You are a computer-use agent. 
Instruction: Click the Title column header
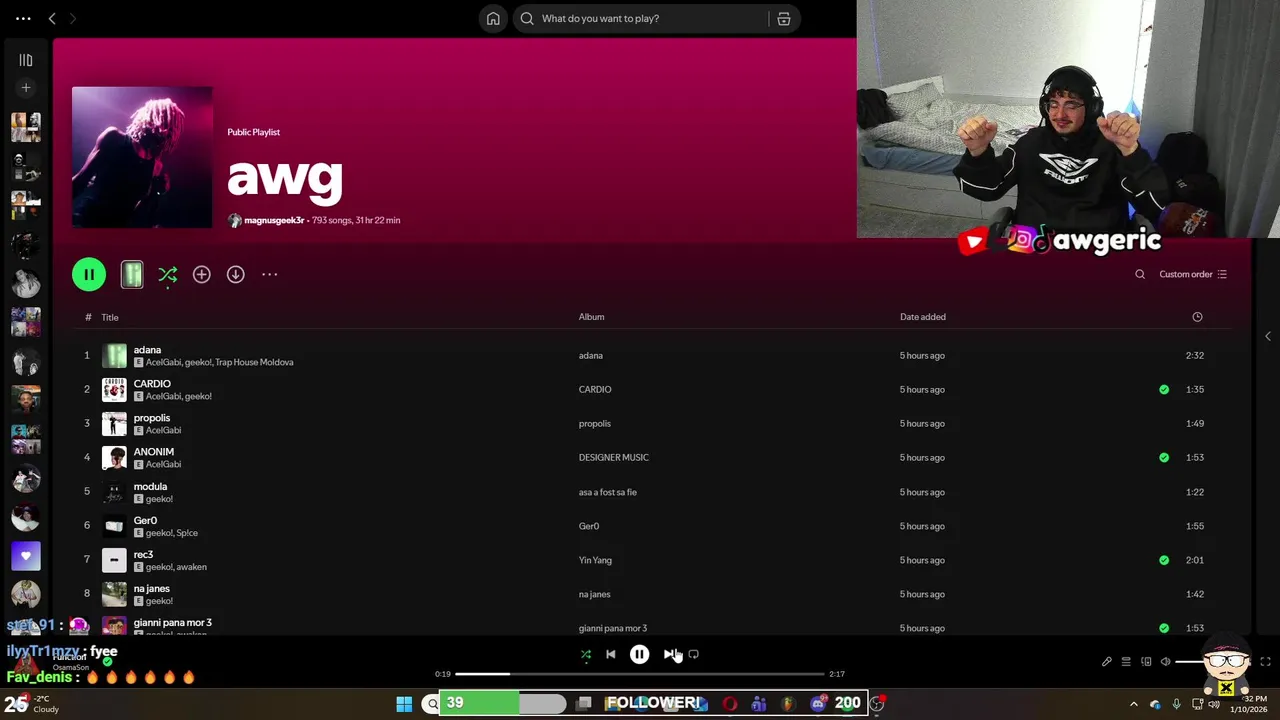pos(110,317)
